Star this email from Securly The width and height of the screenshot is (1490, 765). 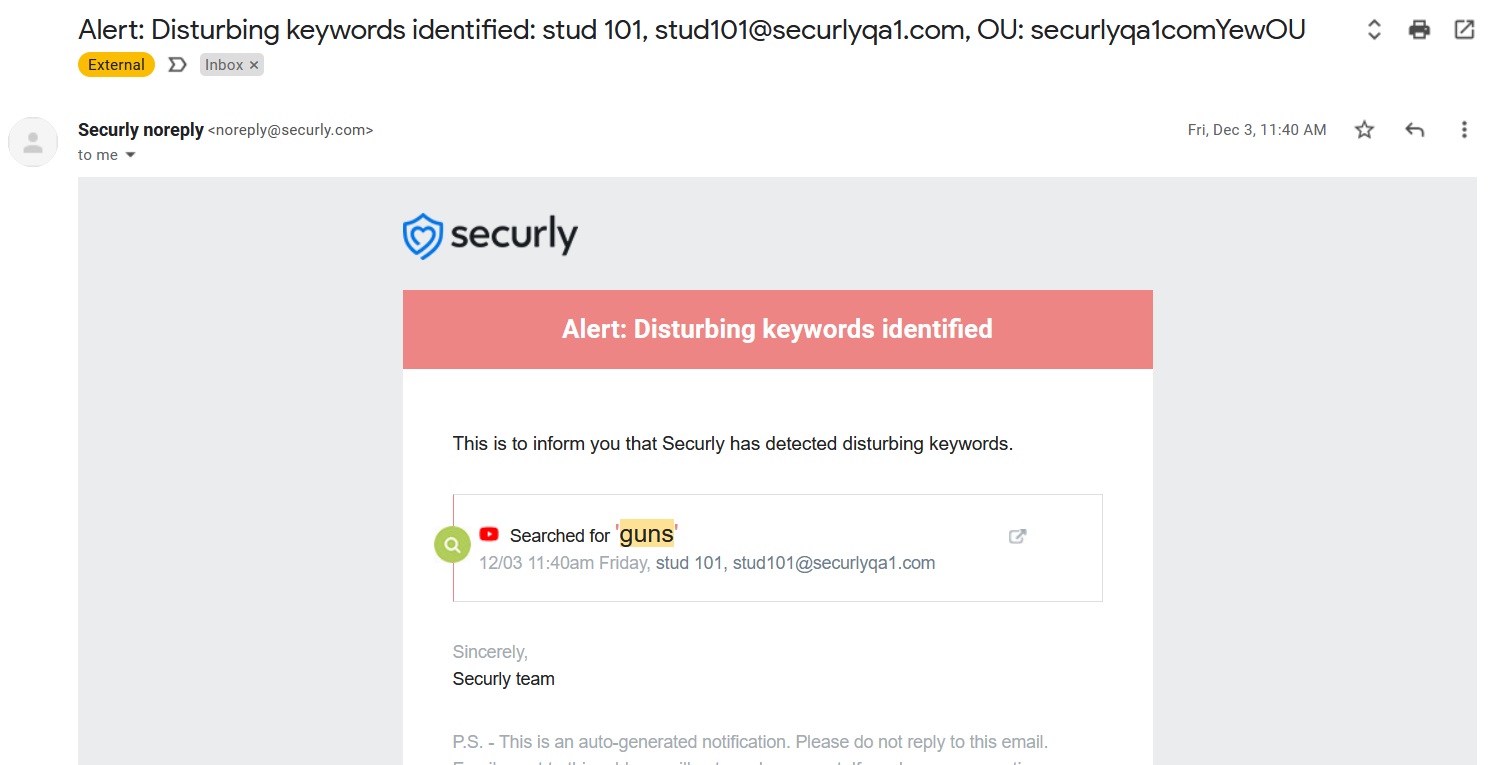pos(1364,130)
